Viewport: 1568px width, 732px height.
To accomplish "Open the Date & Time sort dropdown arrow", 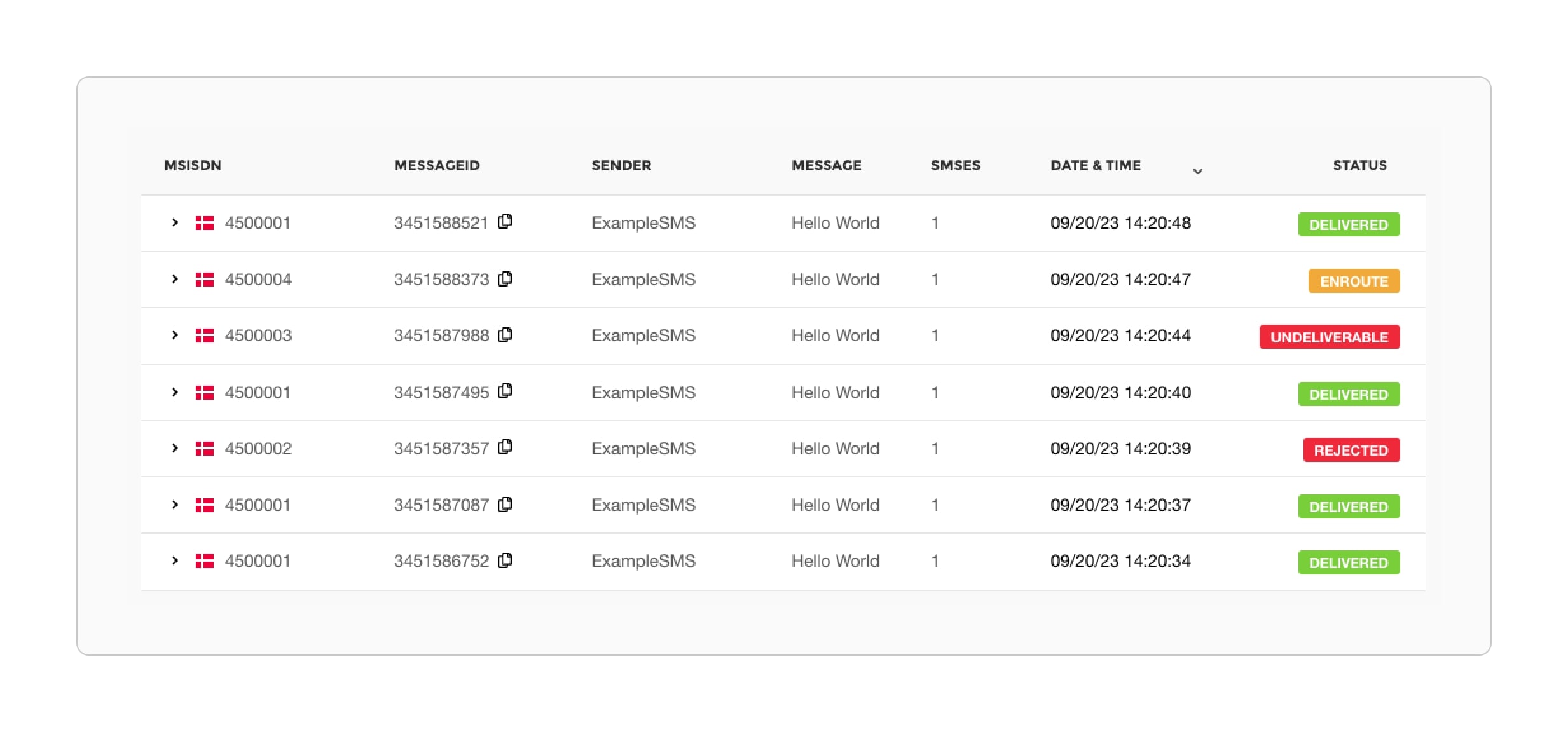I will [x=1198, y=170].
